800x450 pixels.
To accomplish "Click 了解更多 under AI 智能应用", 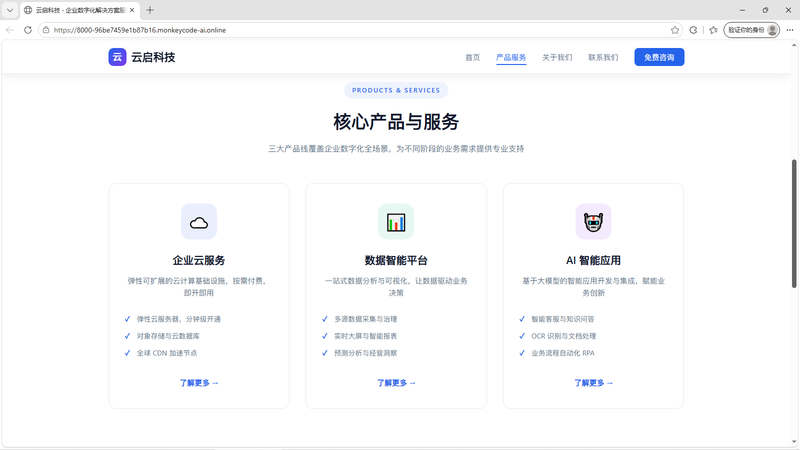I will coord(593,383).
